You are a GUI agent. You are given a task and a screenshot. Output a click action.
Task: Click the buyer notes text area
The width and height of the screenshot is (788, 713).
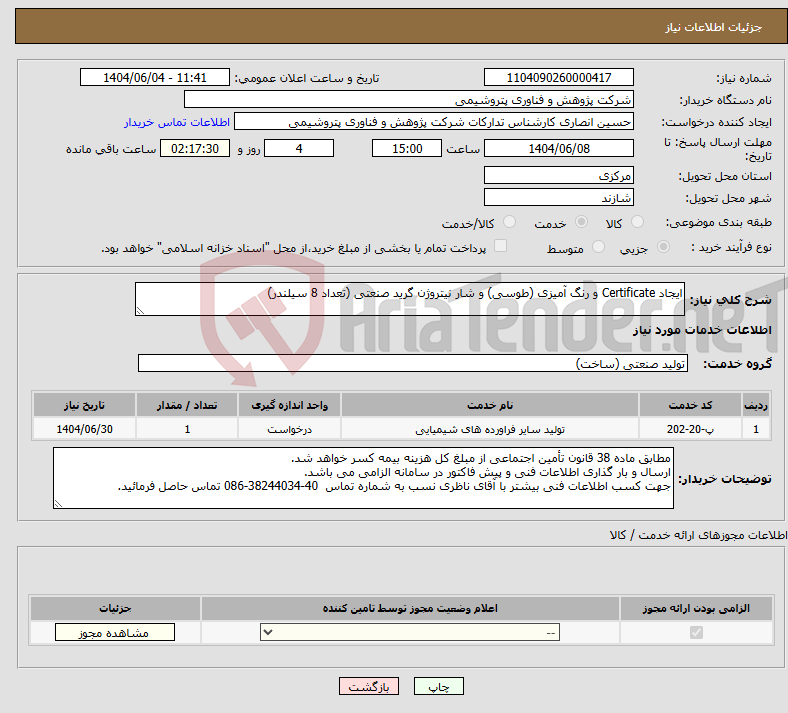tap(363, 478)
